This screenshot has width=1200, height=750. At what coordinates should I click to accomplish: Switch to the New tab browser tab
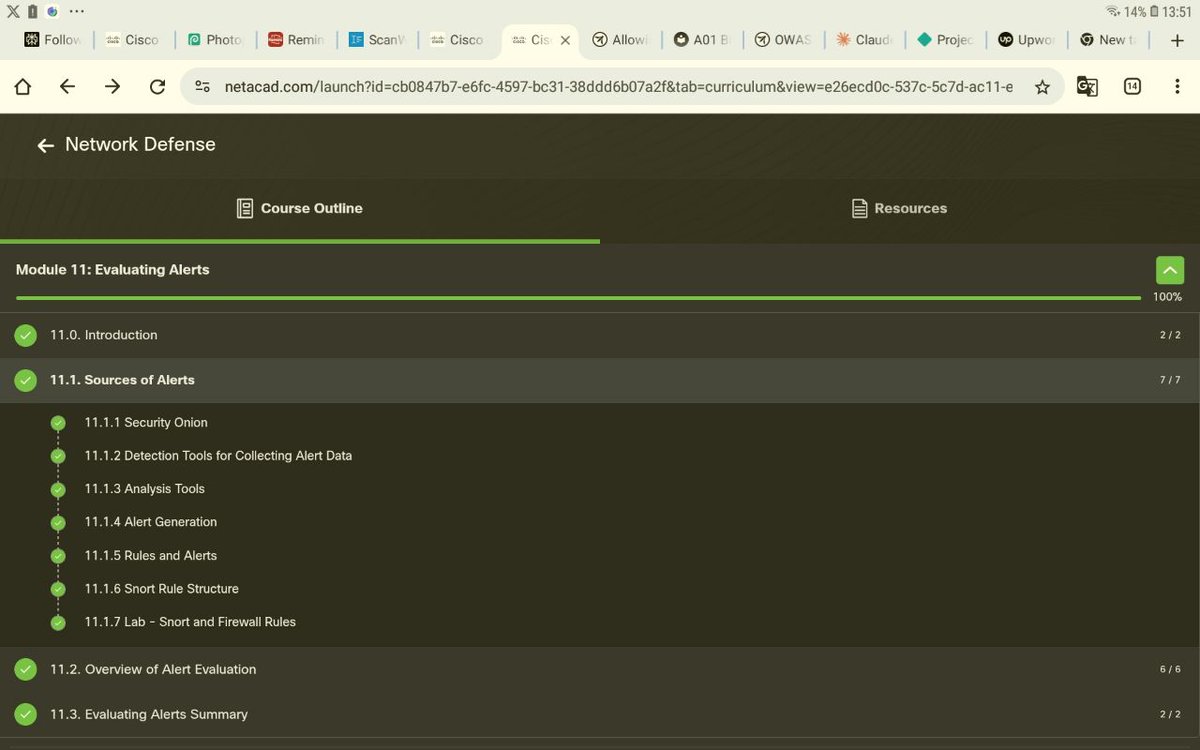[x=1107, y=40]
